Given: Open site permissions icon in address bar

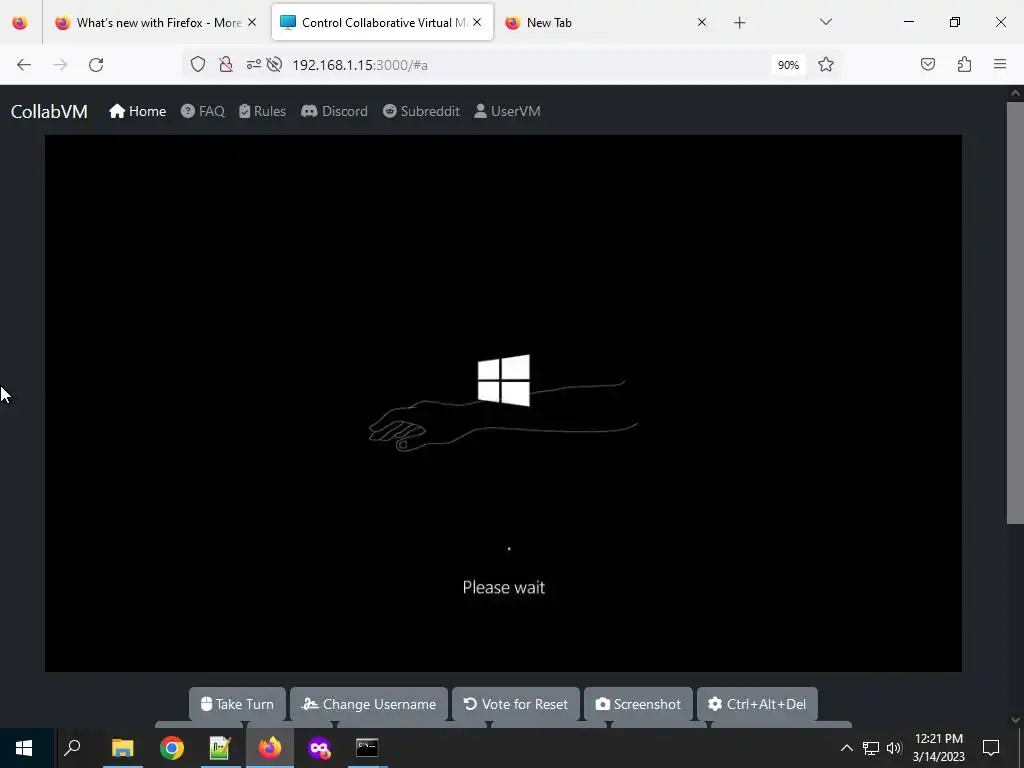Looking at the screenshot, I should pos(253,64).
